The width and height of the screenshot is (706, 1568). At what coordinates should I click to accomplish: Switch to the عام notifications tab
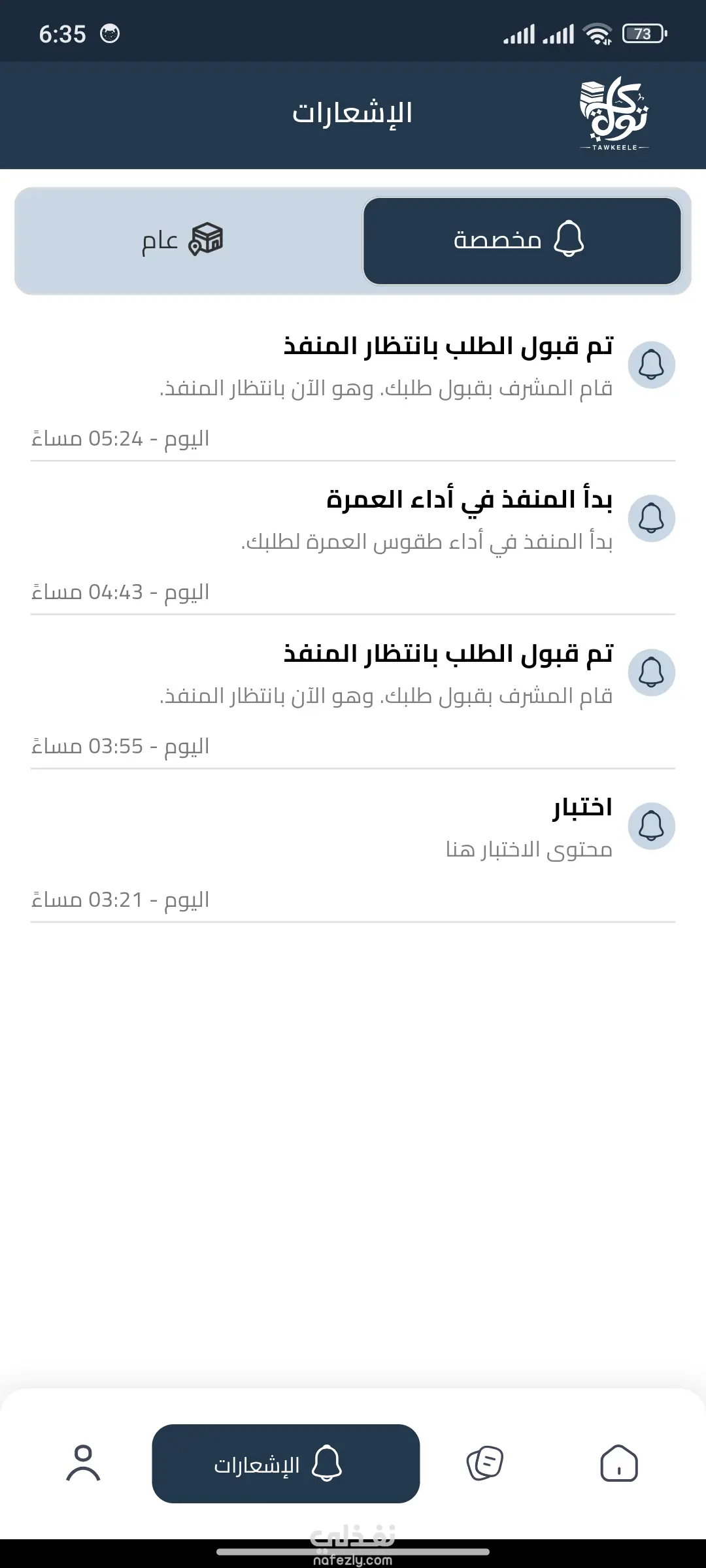coord(183,241)
